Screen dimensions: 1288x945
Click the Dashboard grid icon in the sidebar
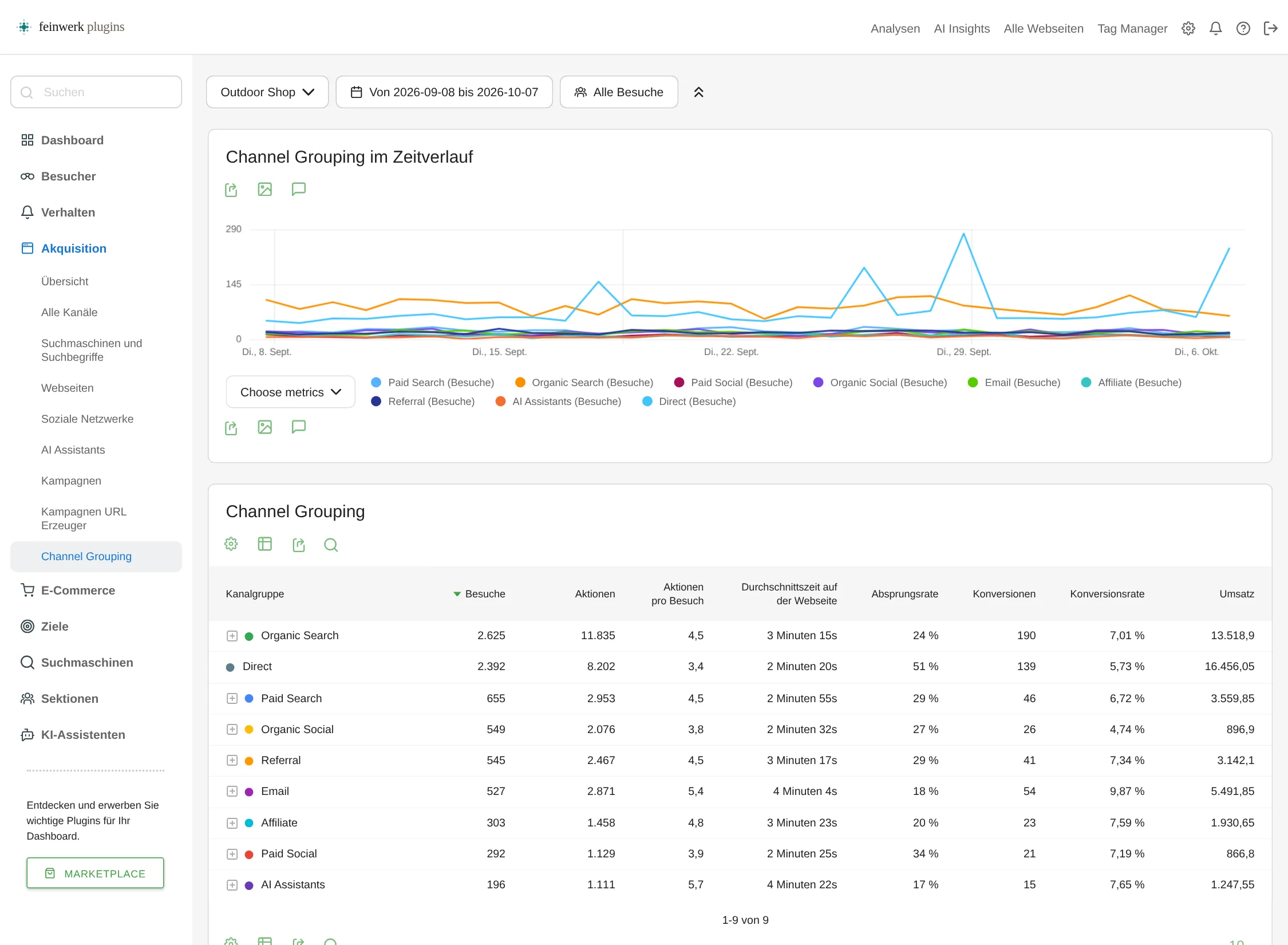tap(27, 140)
